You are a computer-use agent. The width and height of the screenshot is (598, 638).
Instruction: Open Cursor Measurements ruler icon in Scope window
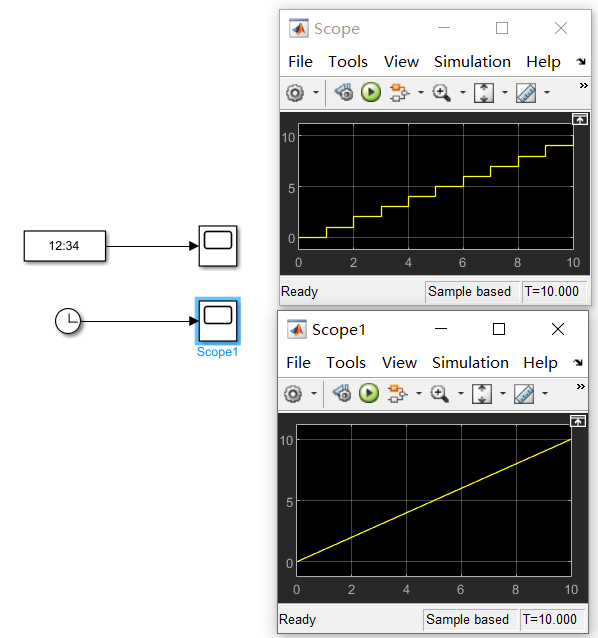pyautogui.click(x=526, y=93)
